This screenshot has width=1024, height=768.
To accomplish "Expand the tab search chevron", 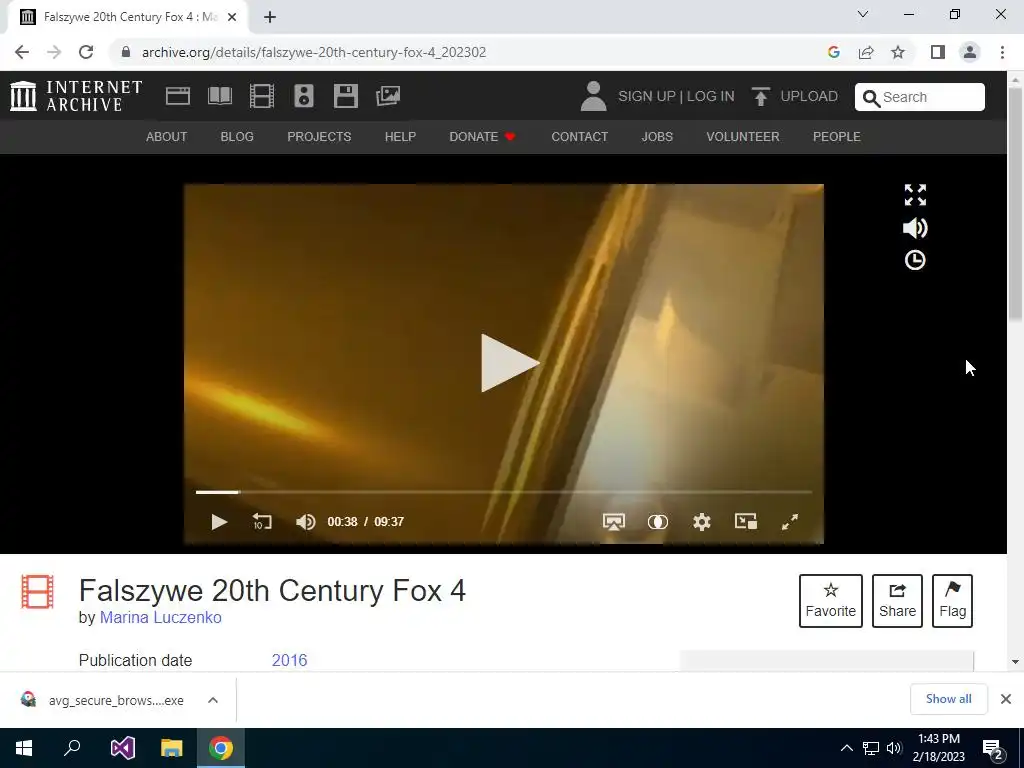I will (x=863, y=14).
